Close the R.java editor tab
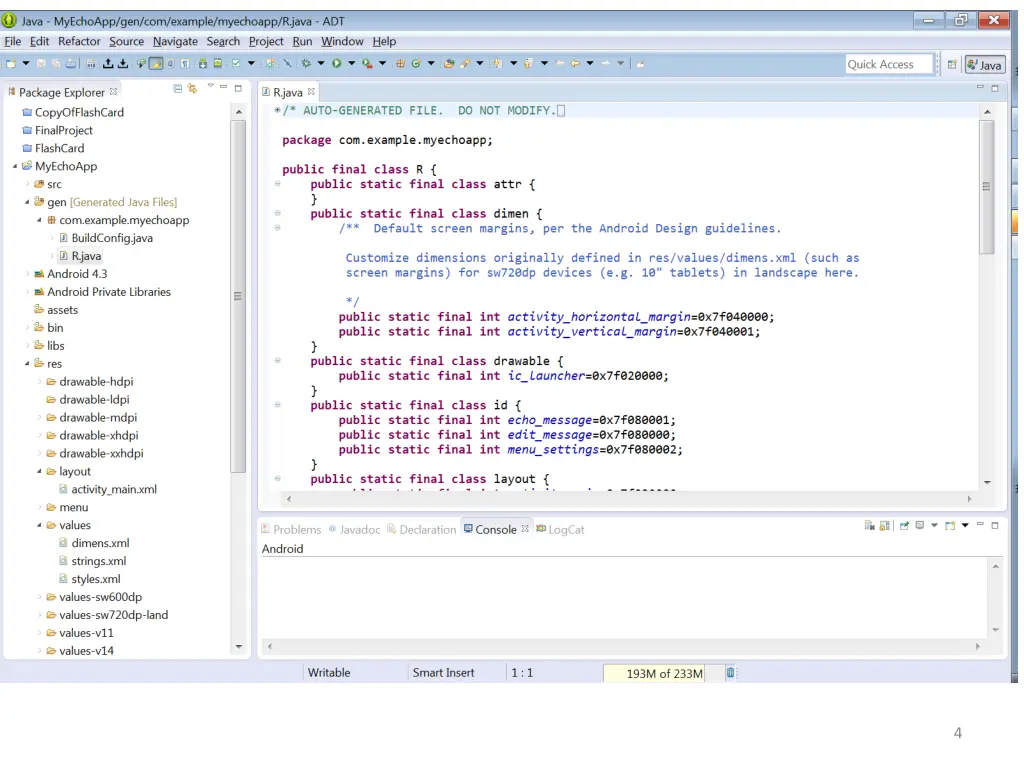The height and width of the screenshot is (768, 1024). [312, 91]
